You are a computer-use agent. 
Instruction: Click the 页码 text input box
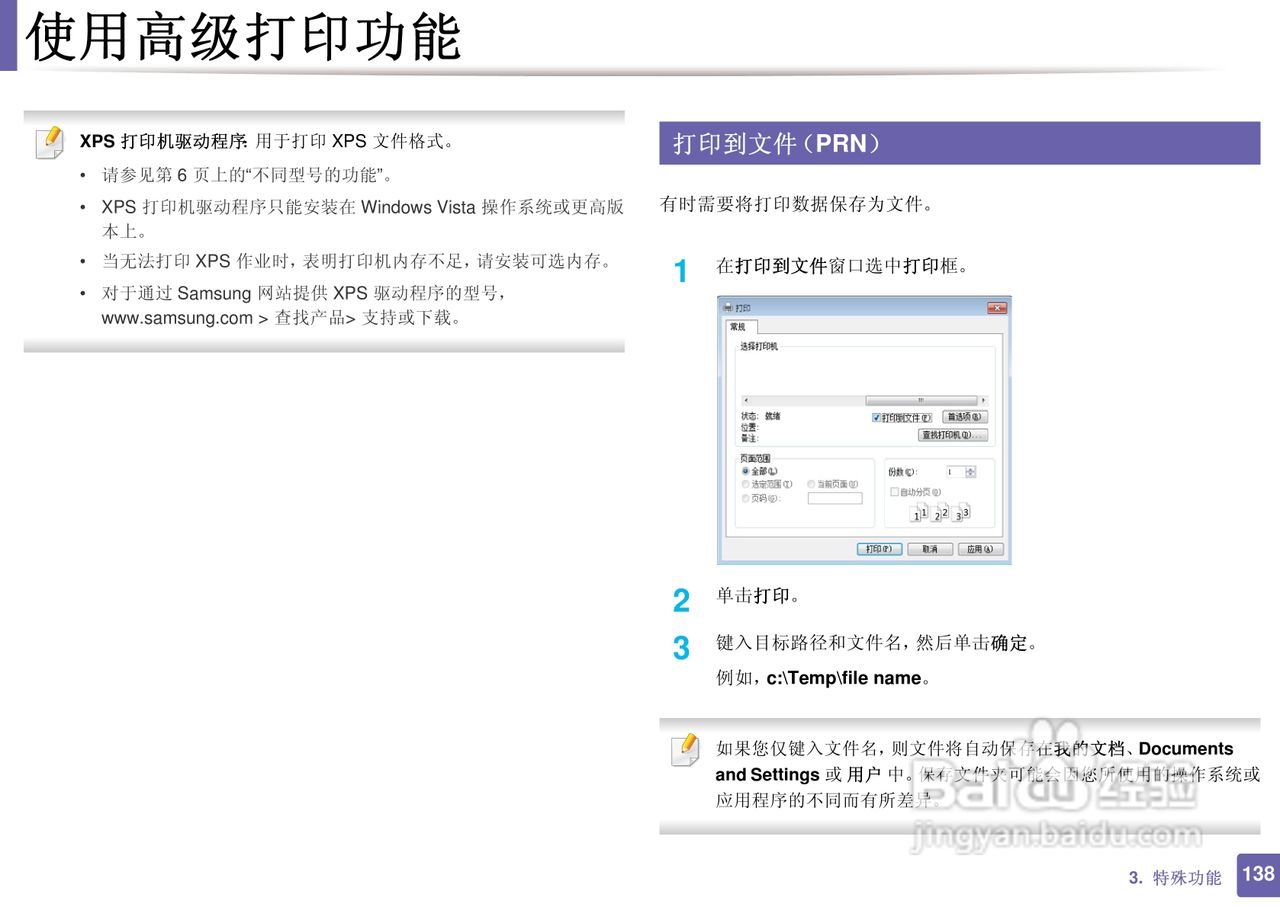coord(835,498)
